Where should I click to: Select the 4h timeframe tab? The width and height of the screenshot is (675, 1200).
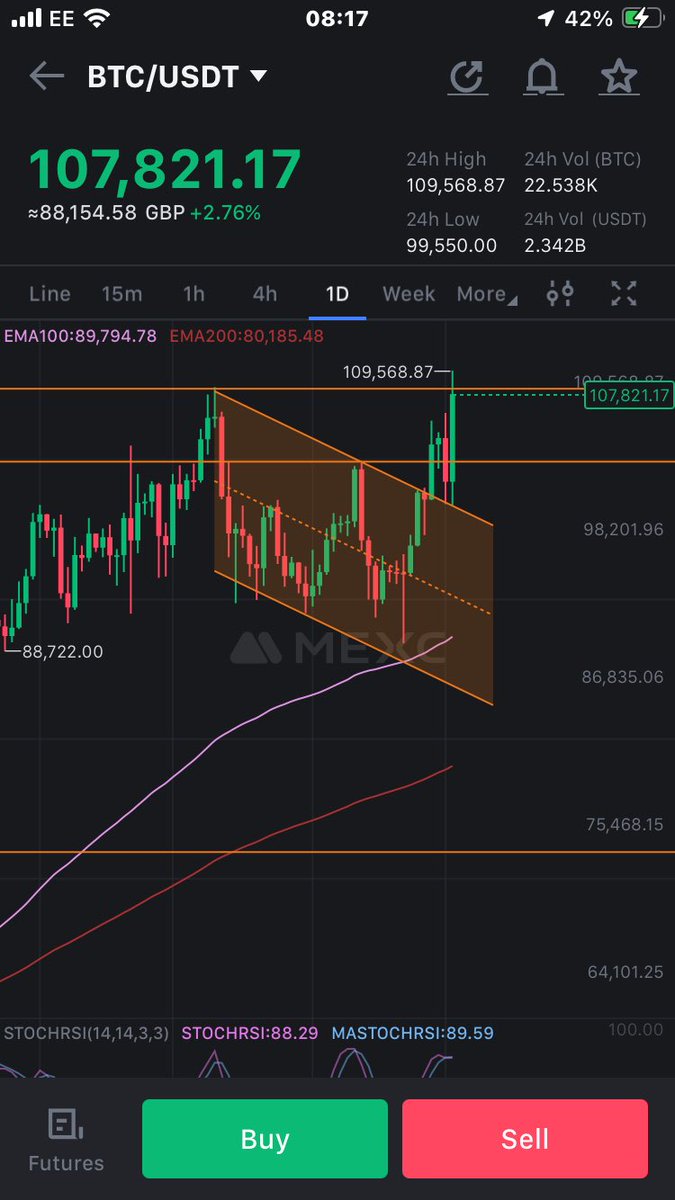click(x=265, y=294)
